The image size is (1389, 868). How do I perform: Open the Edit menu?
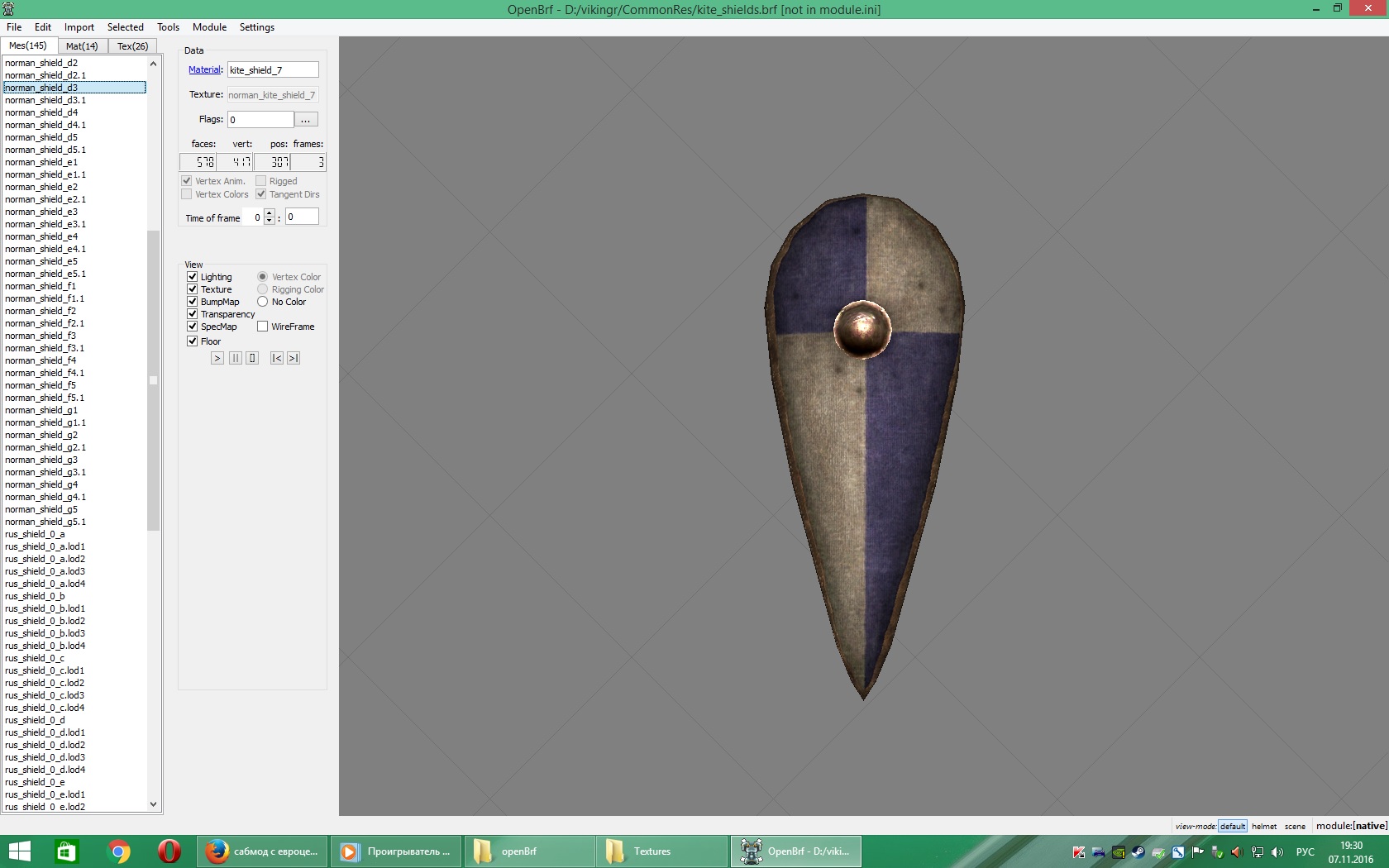pyautogui.click(x=43, y=27)
